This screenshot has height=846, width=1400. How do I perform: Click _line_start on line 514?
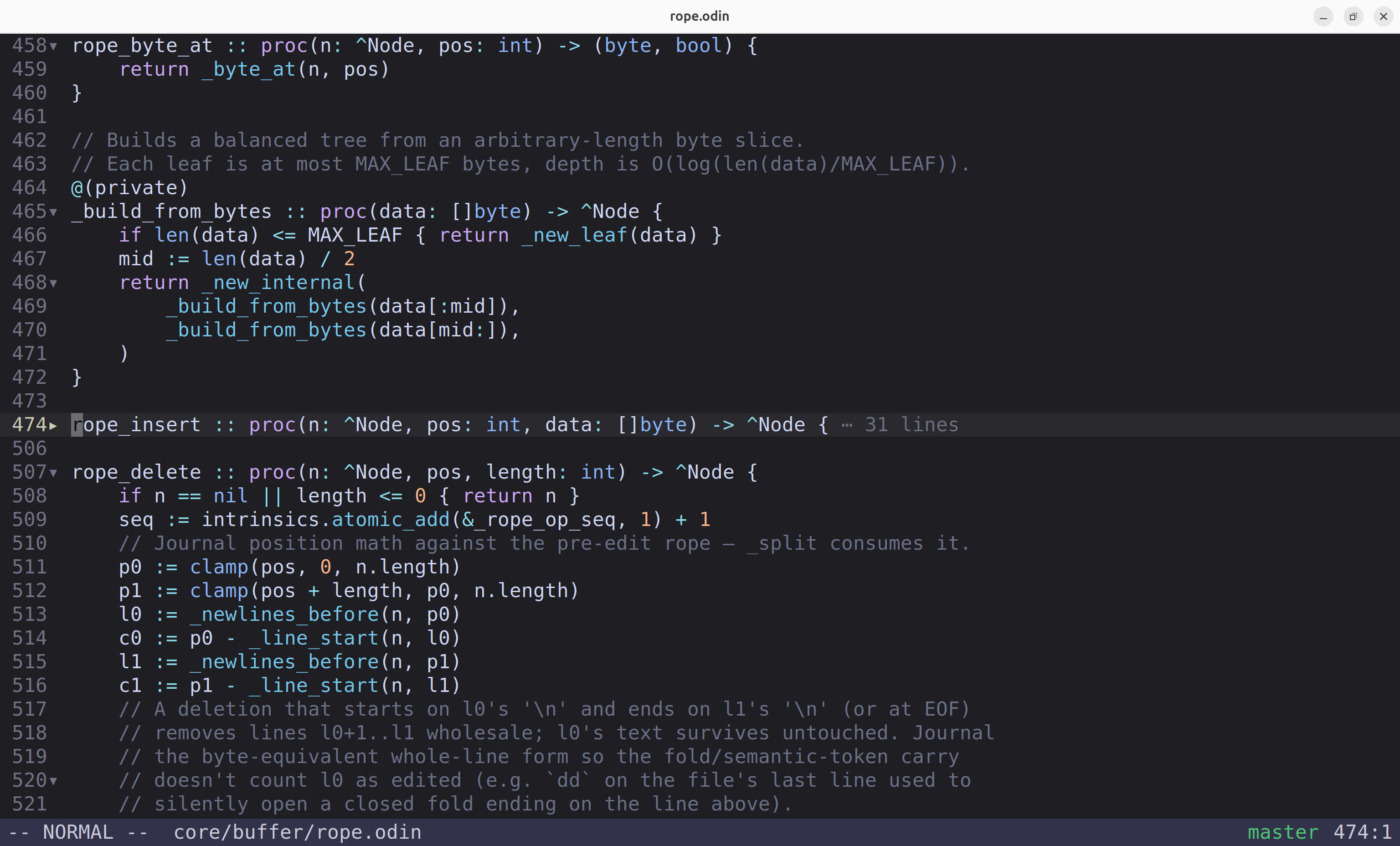(314, 638)
